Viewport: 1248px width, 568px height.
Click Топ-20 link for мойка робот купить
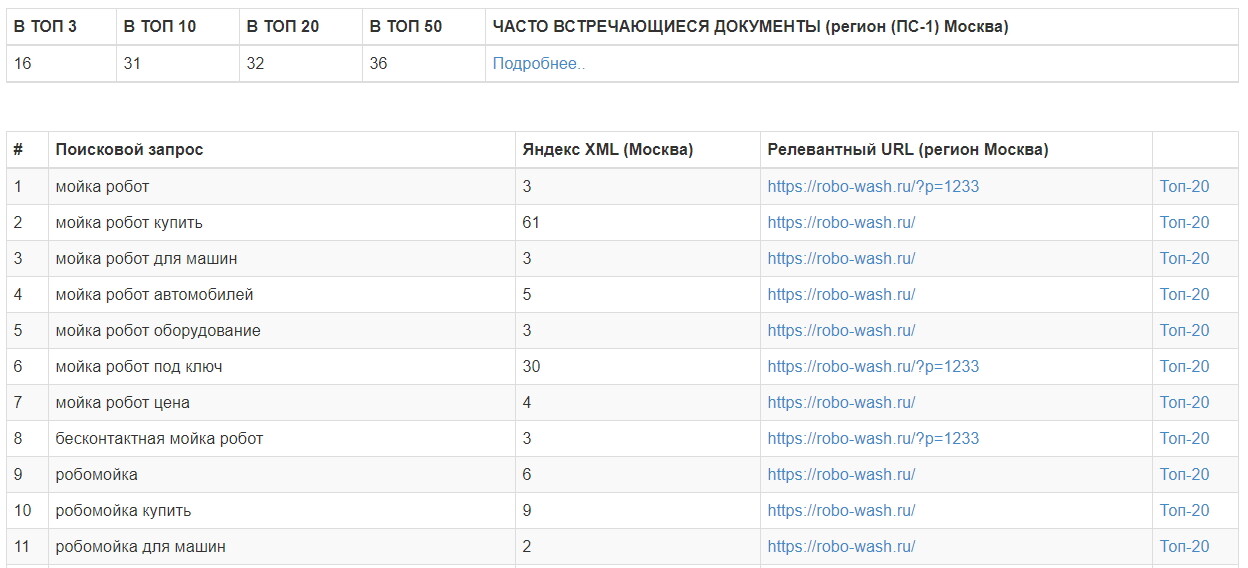1184,222
